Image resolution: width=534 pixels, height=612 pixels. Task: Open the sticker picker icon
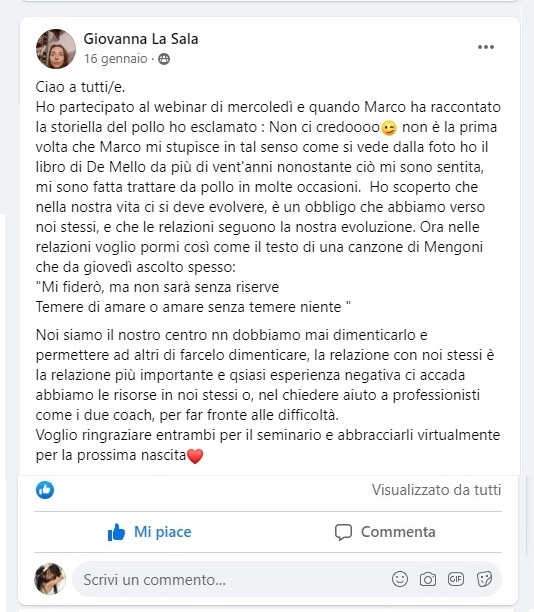pyautogui.click(x=484, y=579)
